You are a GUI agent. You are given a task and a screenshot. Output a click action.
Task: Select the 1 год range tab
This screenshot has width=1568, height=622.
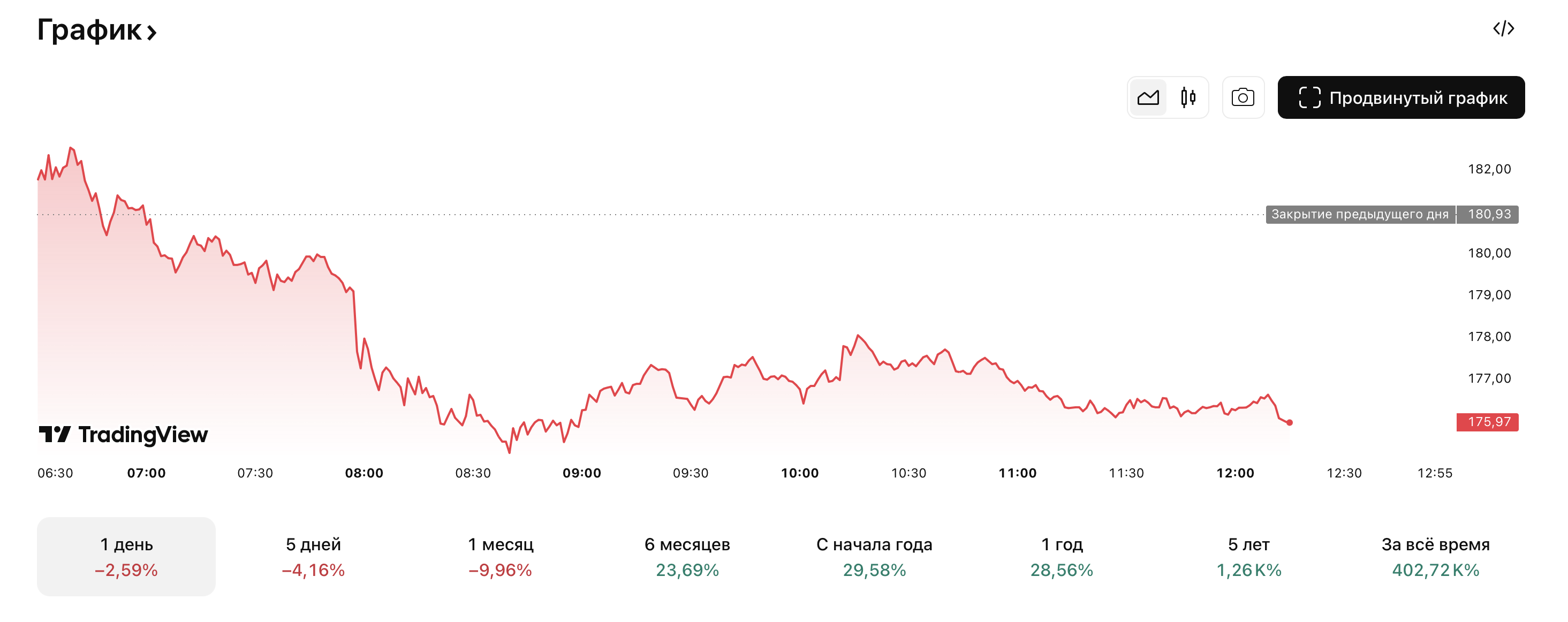click(x=1062, y=556)
